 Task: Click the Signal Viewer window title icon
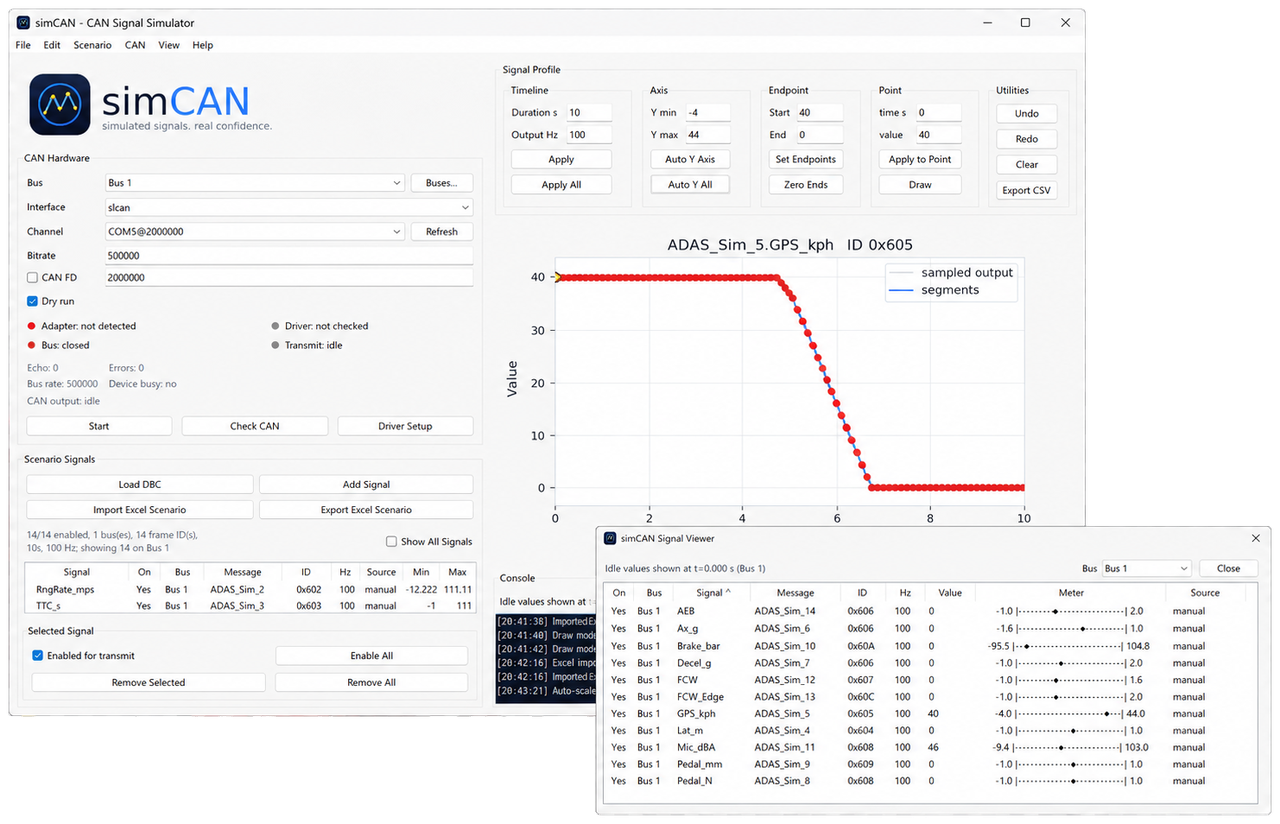click(611, 538)
